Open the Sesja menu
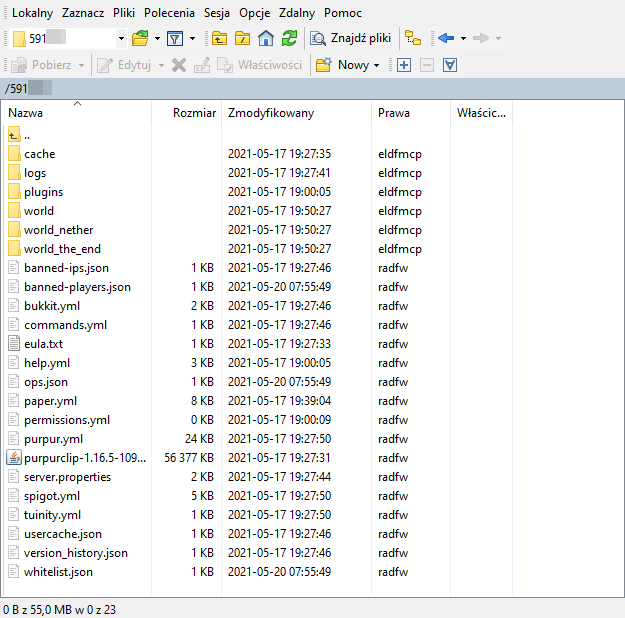The image size is (625, 618). [218, 13]
